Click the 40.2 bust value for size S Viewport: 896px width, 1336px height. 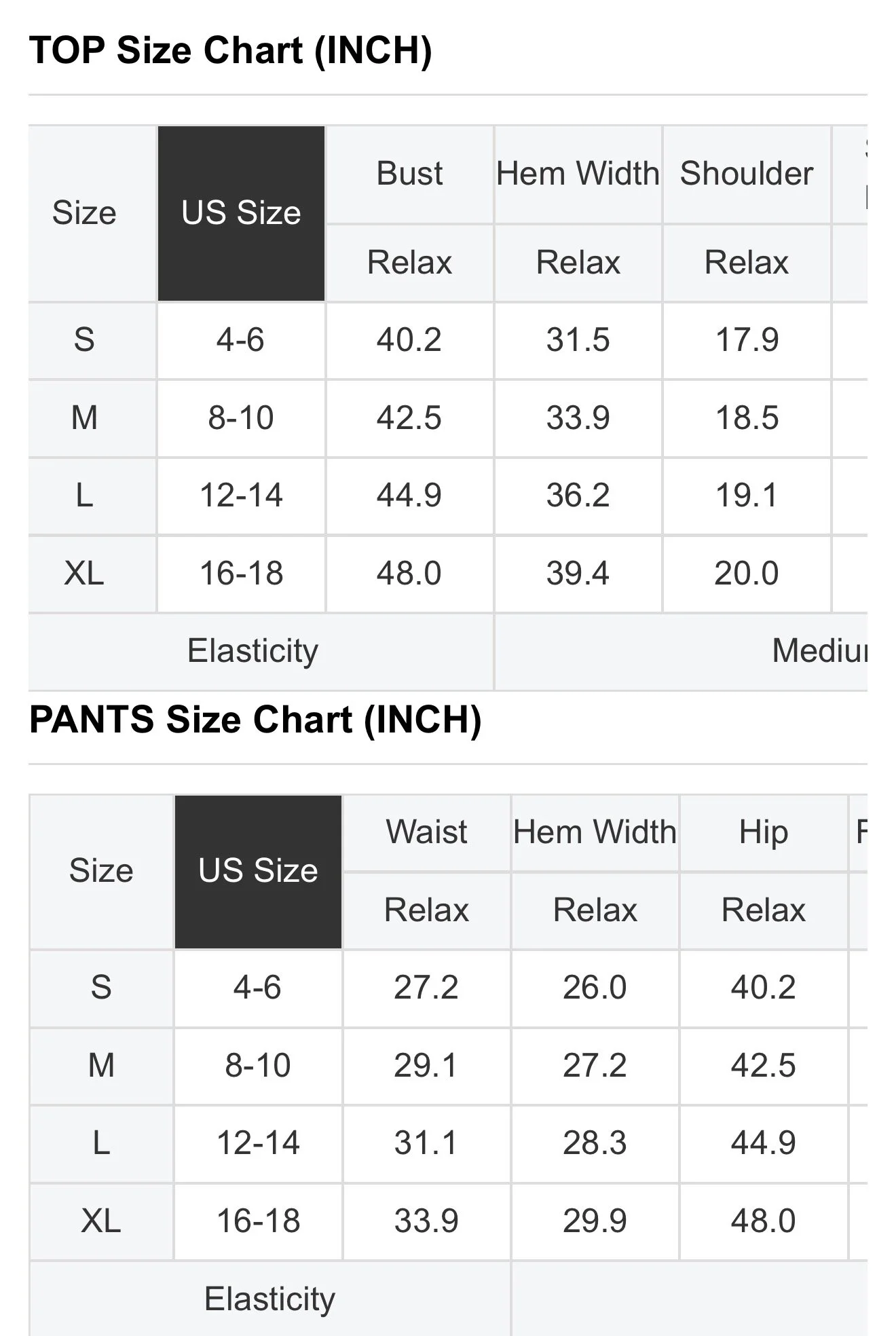(409, 339)
